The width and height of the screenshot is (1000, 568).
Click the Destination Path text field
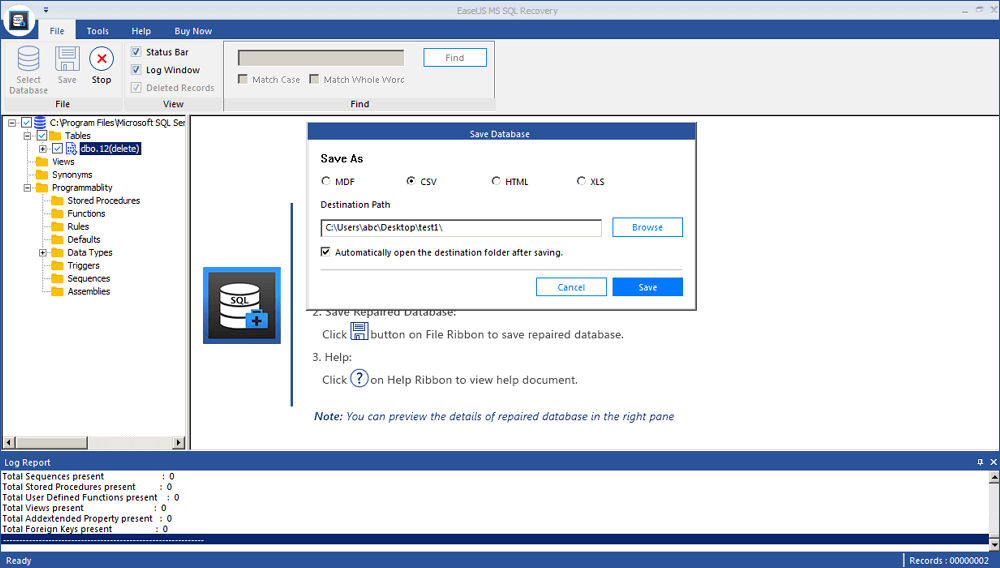click(x=461, y=228)
